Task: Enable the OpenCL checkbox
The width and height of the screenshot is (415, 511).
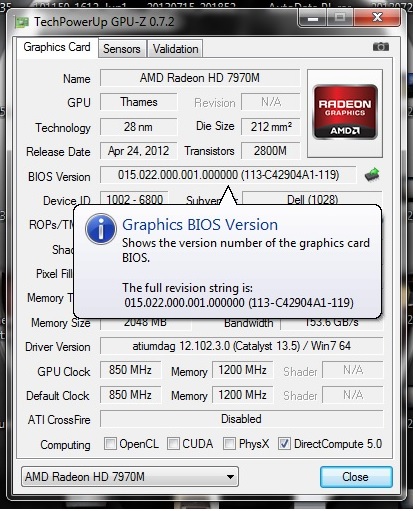Action: [110, 444]
